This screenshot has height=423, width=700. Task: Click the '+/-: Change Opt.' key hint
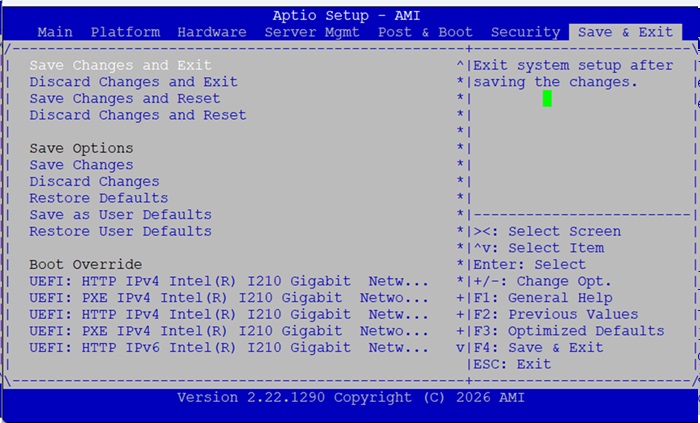click(x=542, y=282)
